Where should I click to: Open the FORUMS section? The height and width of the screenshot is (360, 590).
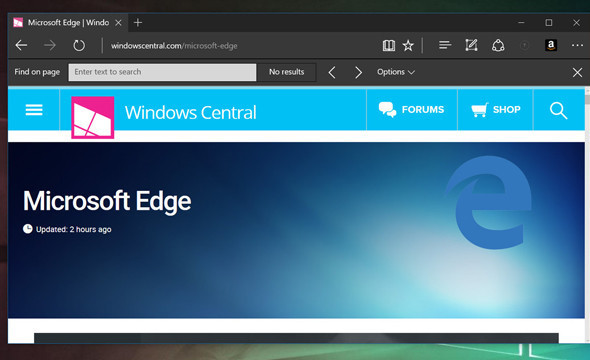[x=411, y=109]
